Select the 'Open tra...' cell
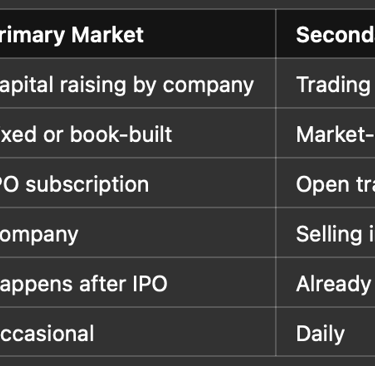 (325, 183)
